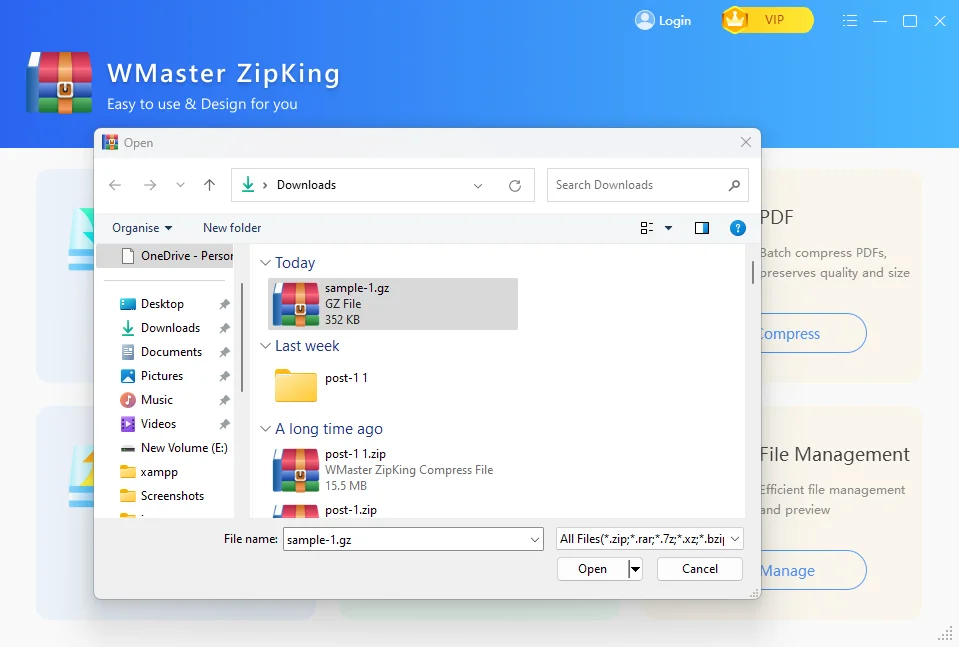Unpin Desktop using its pin icon
Image resolution: width=959 pixels, height=647 pixels.
pos(224,304)
